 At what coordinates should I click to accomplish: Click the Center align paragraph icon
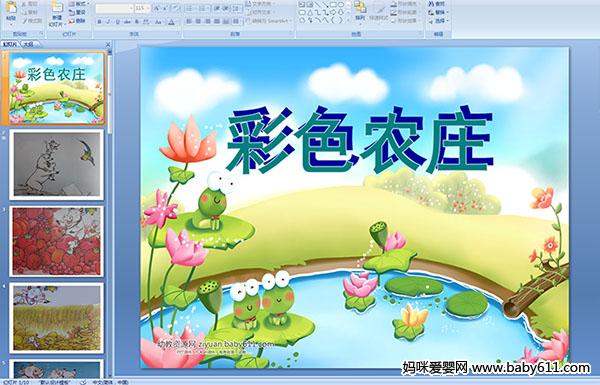[198, 22]
